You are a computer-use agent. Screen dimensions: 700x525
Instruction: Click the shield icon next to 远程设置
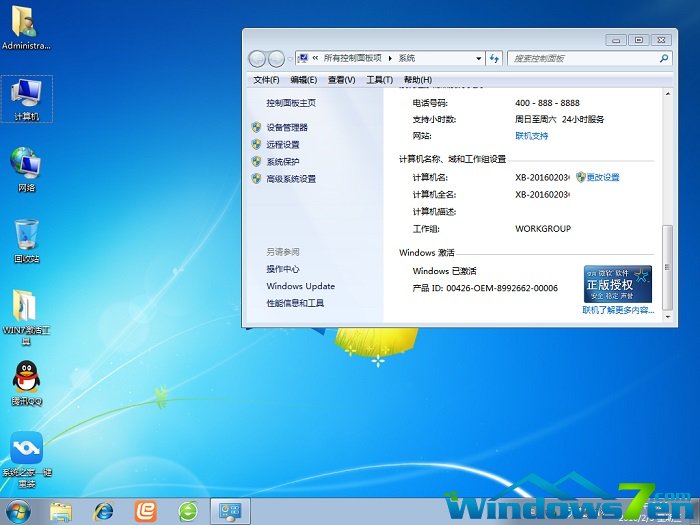point(256,144)
